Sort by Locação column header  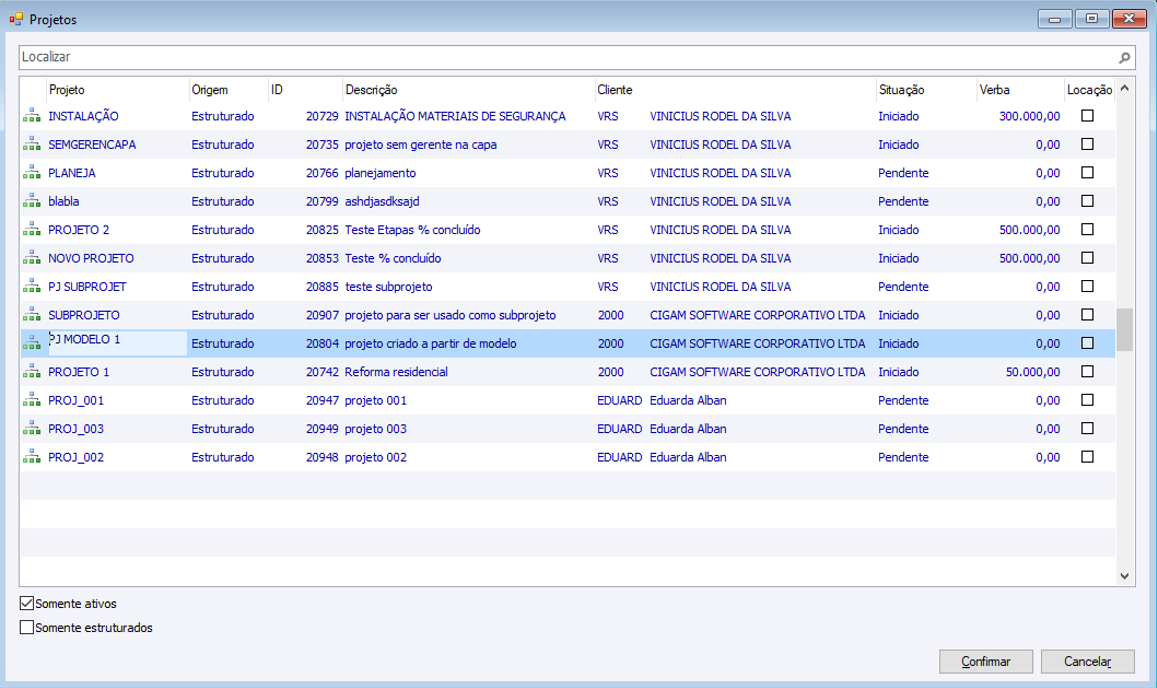(1089, 90)
